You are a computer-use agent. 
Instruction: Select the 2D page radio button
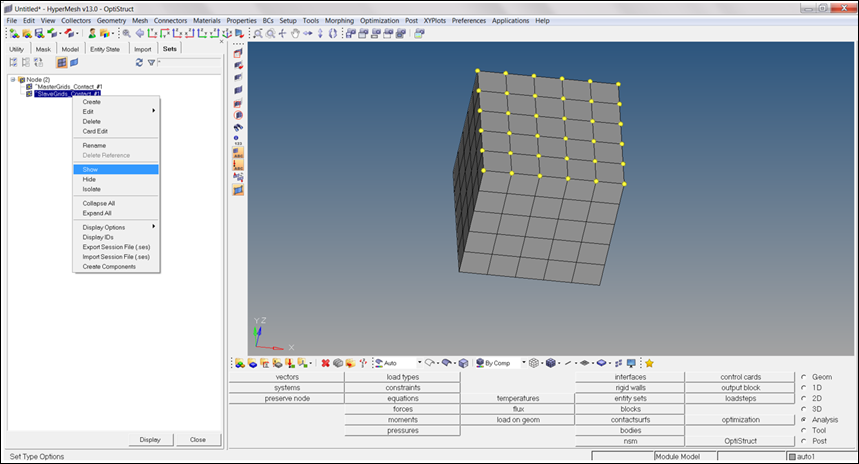coord(804,398)
